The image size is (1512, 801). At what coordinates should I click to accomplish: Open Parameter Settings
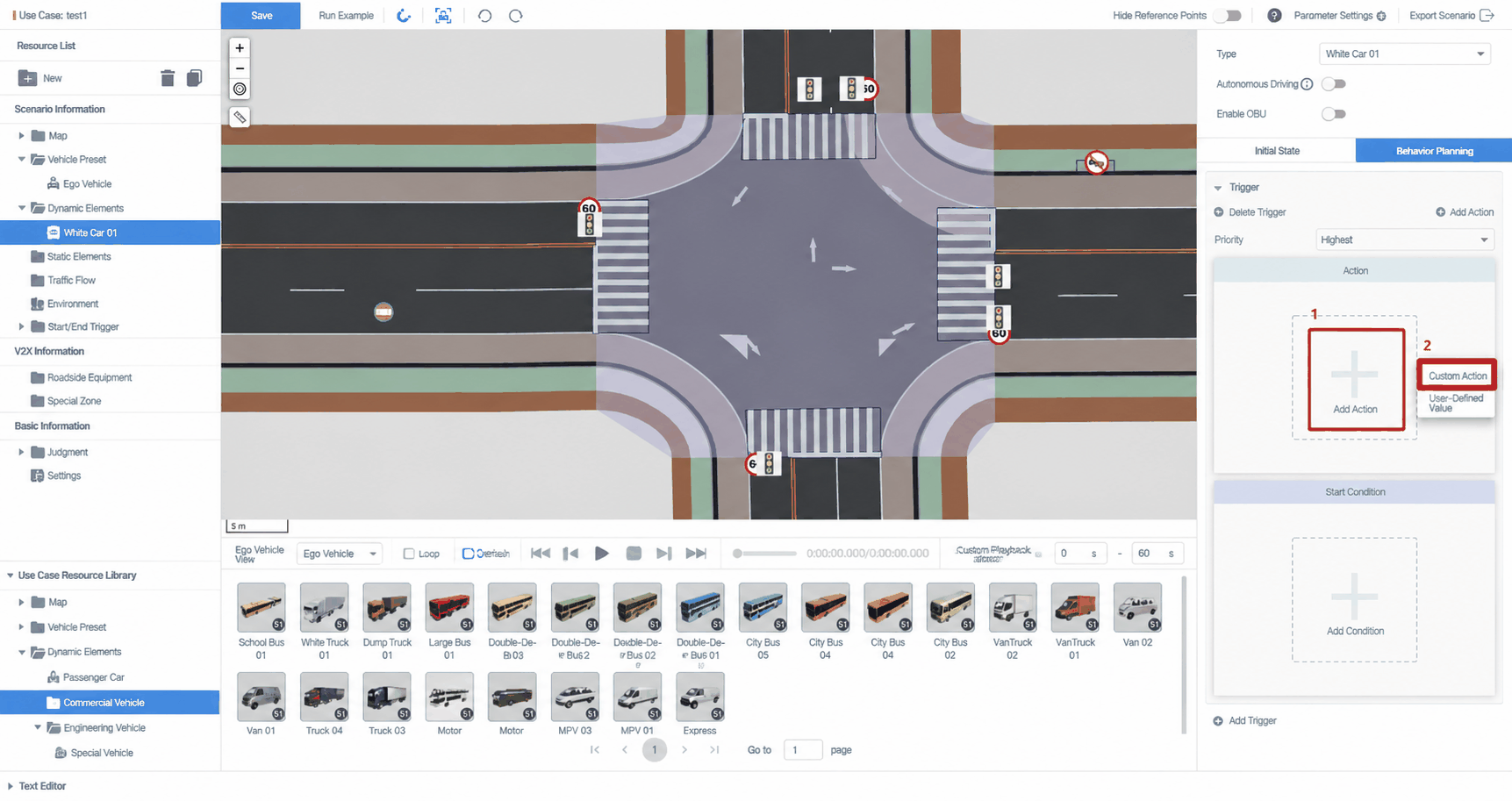pos(1339,16)
